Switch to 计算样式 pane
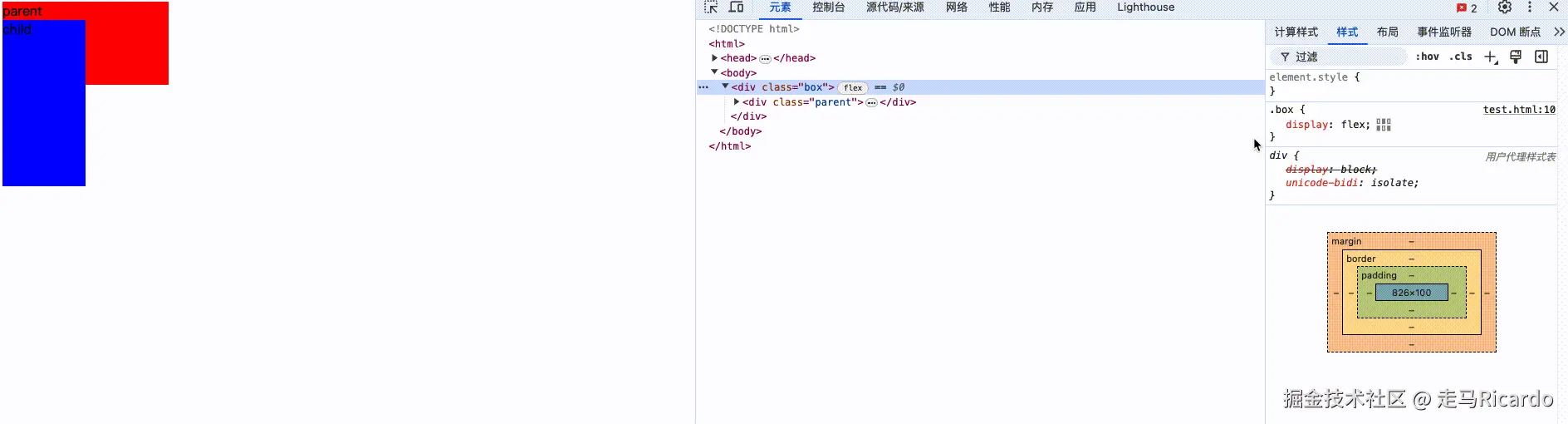 click(x=1296, y=32)
